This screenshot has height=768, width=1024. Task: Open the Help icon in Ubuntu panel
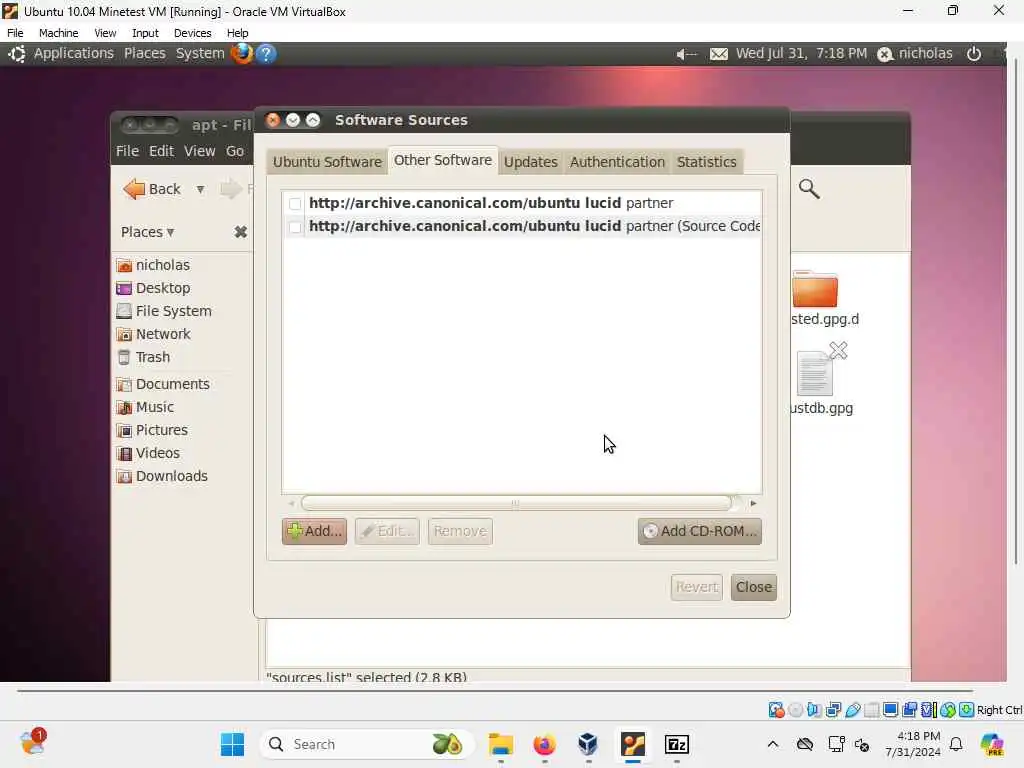point(266,54)
